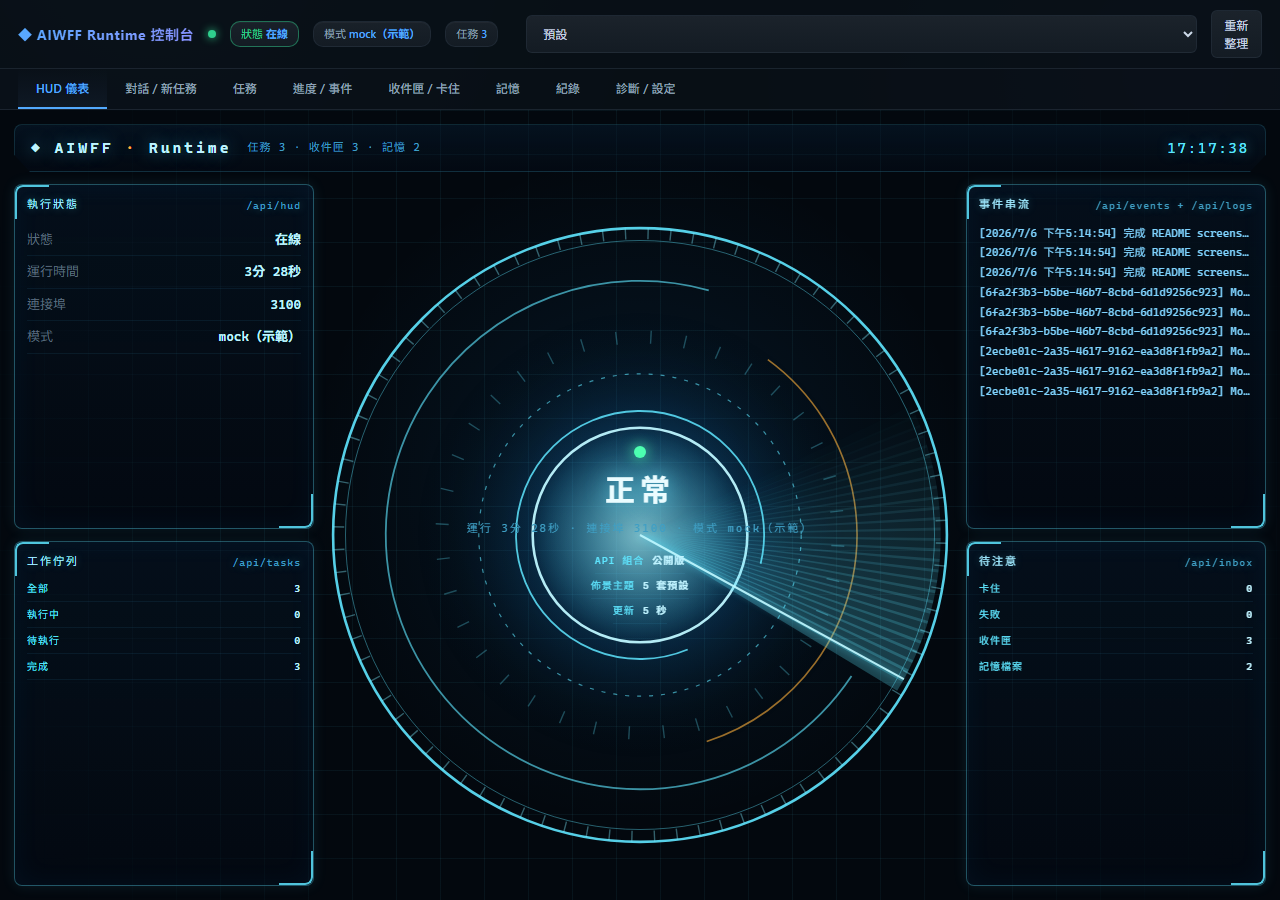Open the 收件匣 / 卡住 tab
Viewport: 1280px width, 900px height.
(x=424, y=89)
